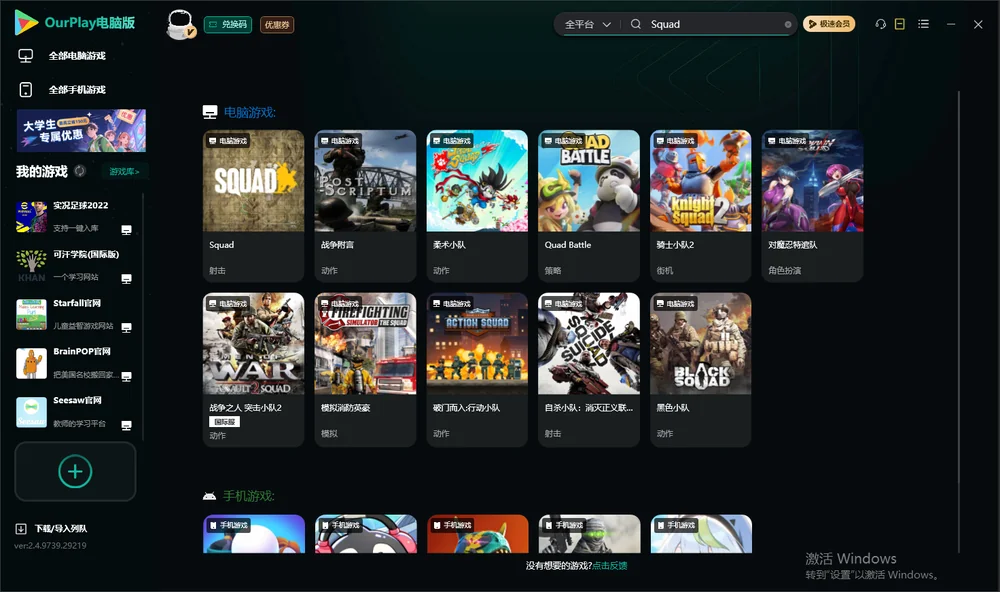Image resolution: width=1000 pixels, height=592 pixels.
Task: Click the PC icon beside 可汗学院(国际版)
Action: tap(126, 279)
